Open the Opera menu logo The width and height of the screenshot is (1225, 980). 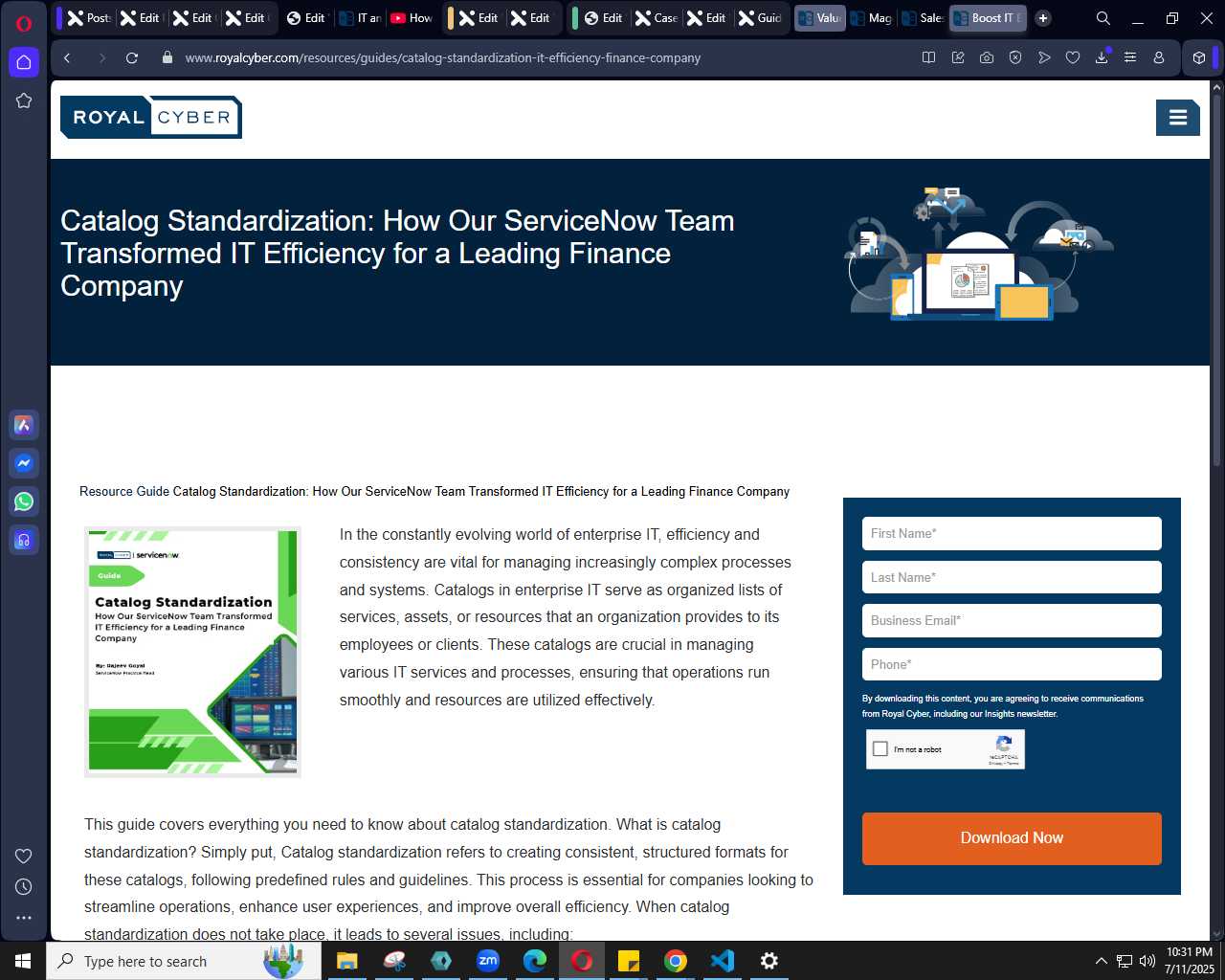tap(24, 23)
